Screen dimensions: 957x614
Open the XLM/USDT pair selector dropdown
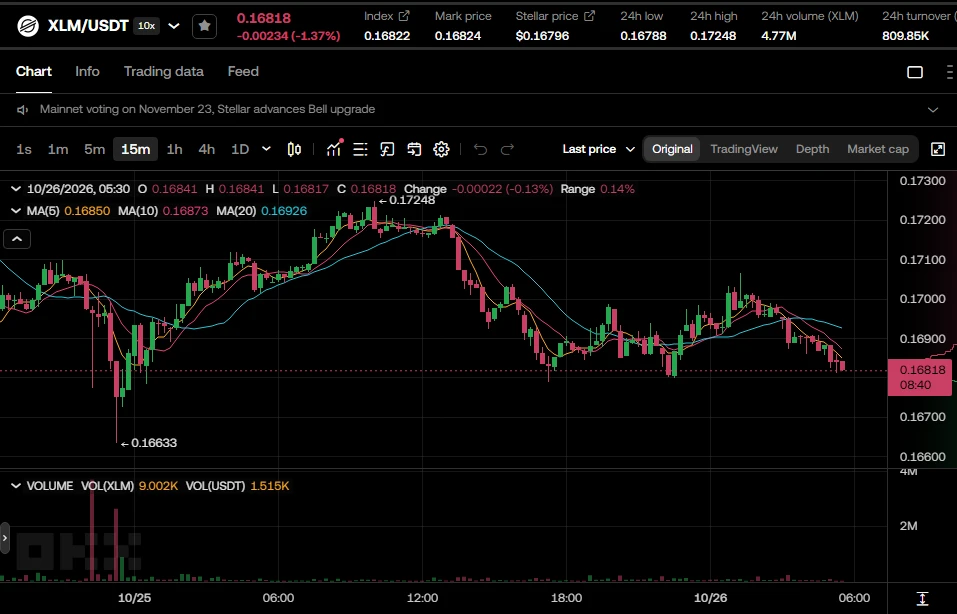174,26
